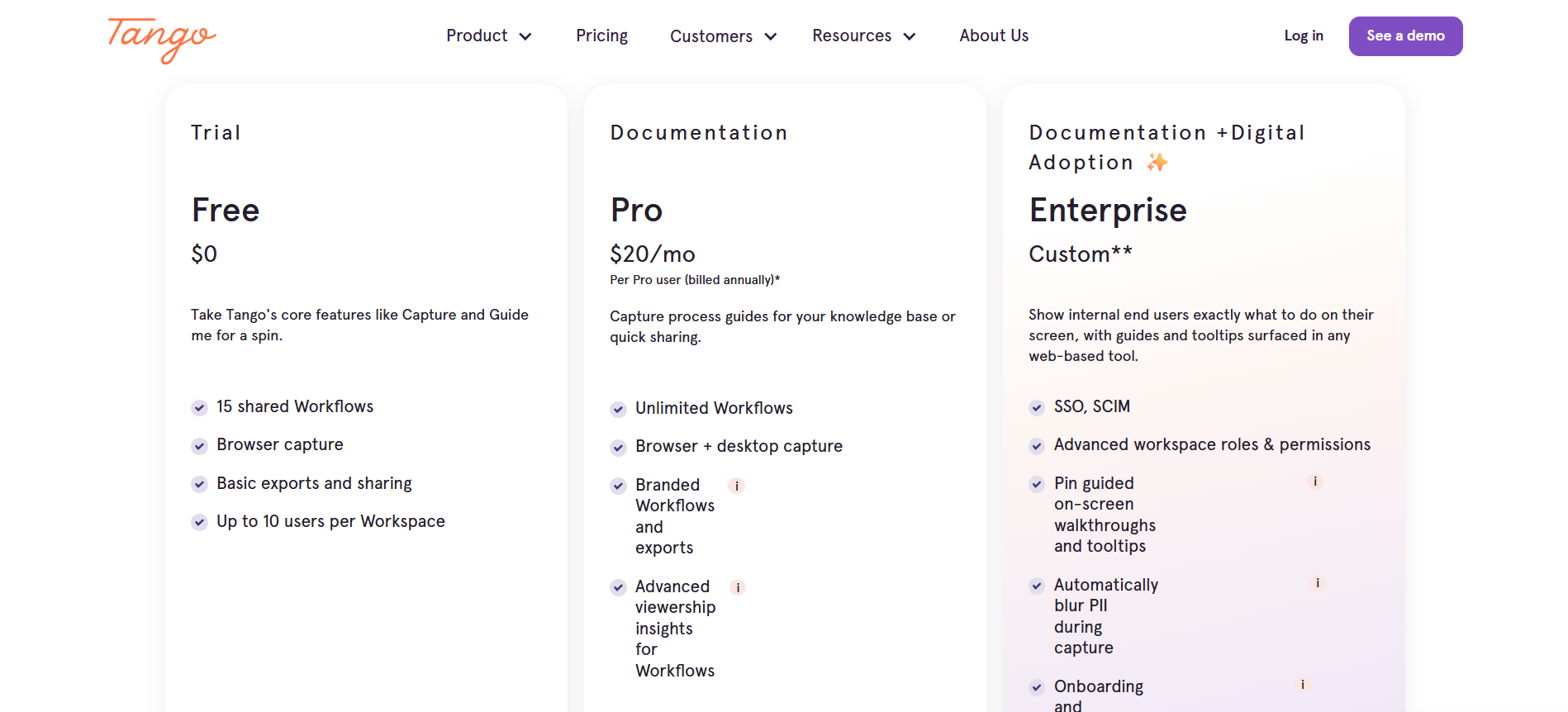Viewport: 1568px width, 712px height.
Task: Click the Pro plan heading
Action: tap(636, 210)
